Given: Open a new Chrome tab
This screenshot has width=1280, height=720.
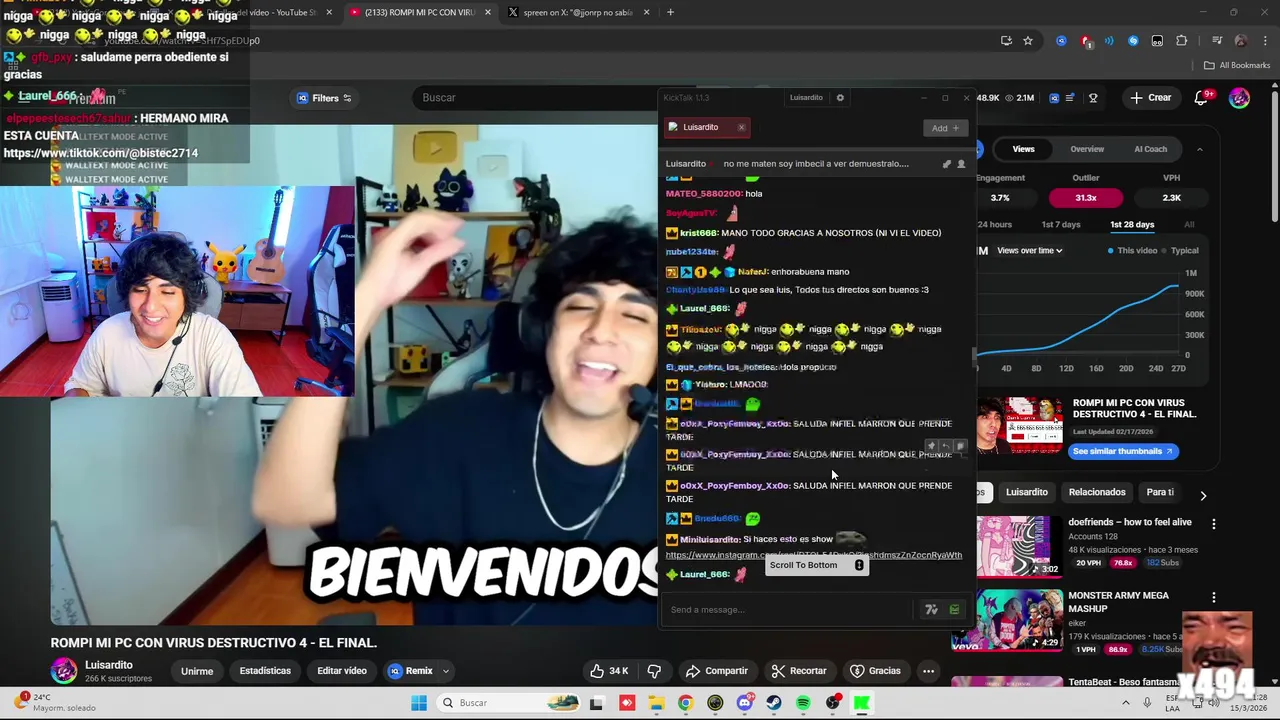Looking at the screenshot, I should point(670,12).
